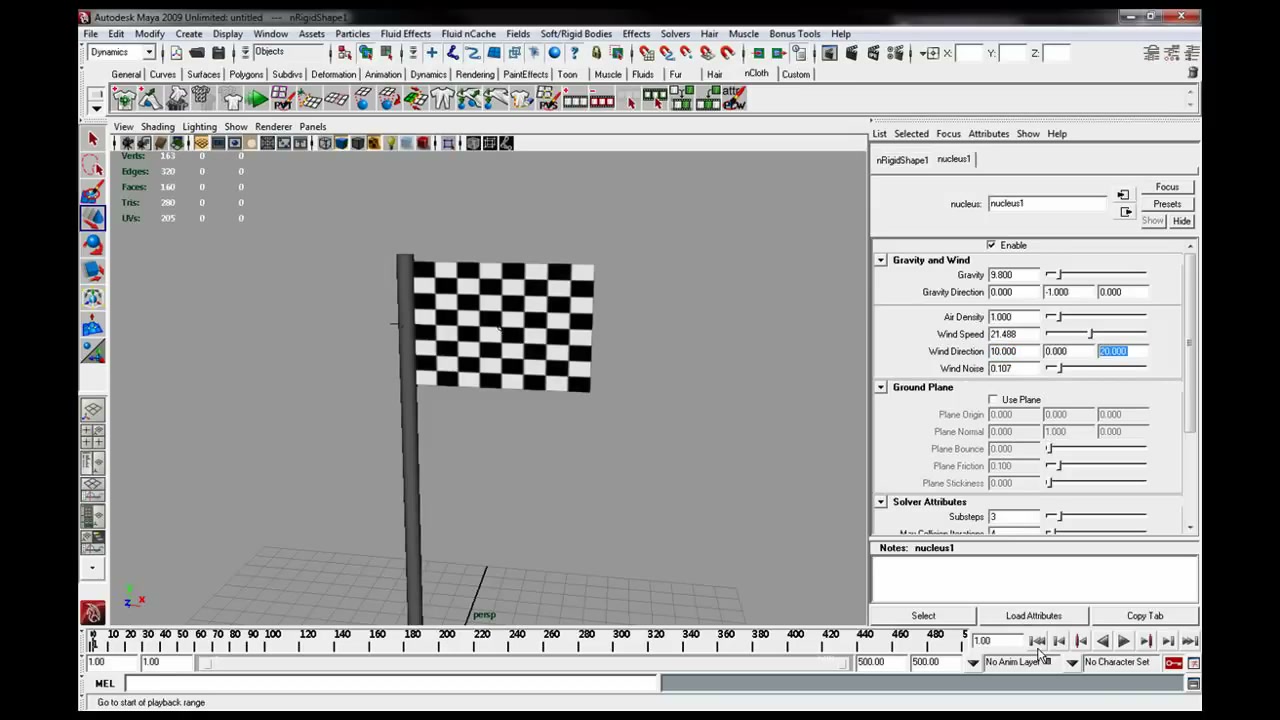Viewport: 1280px width, 720px height.
Task: Click the select camera icon in viewport
Action: point(127,143)
